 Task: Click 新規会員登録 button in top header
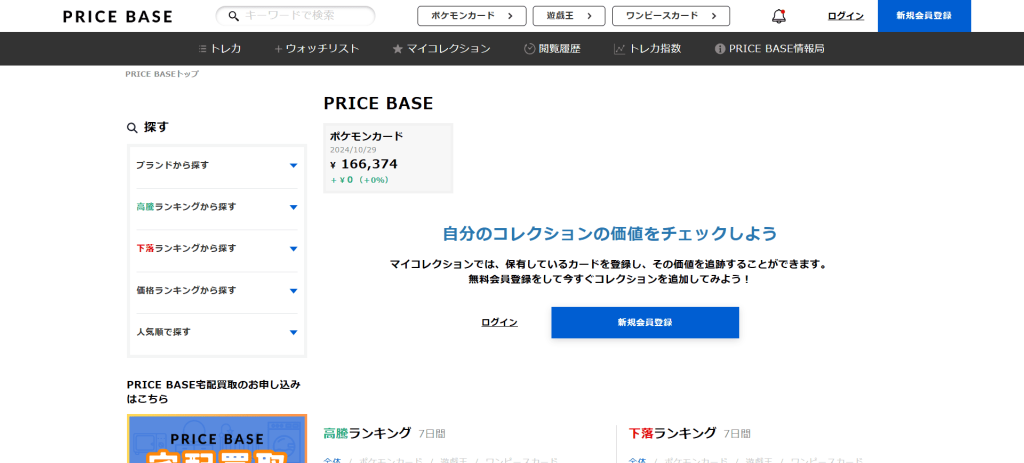coord(924,16)
